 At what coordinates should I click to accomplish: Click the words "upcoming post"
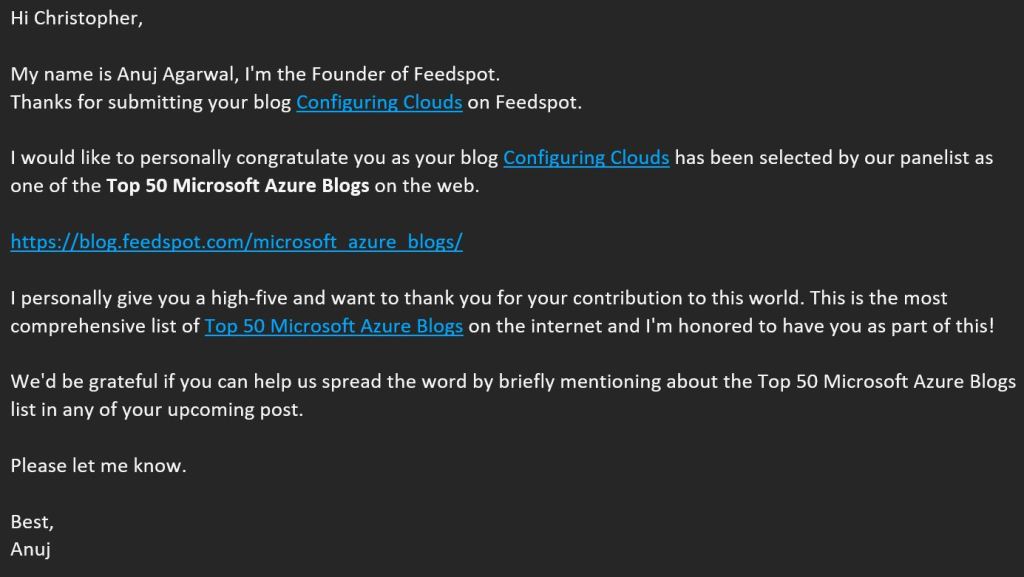244,410
